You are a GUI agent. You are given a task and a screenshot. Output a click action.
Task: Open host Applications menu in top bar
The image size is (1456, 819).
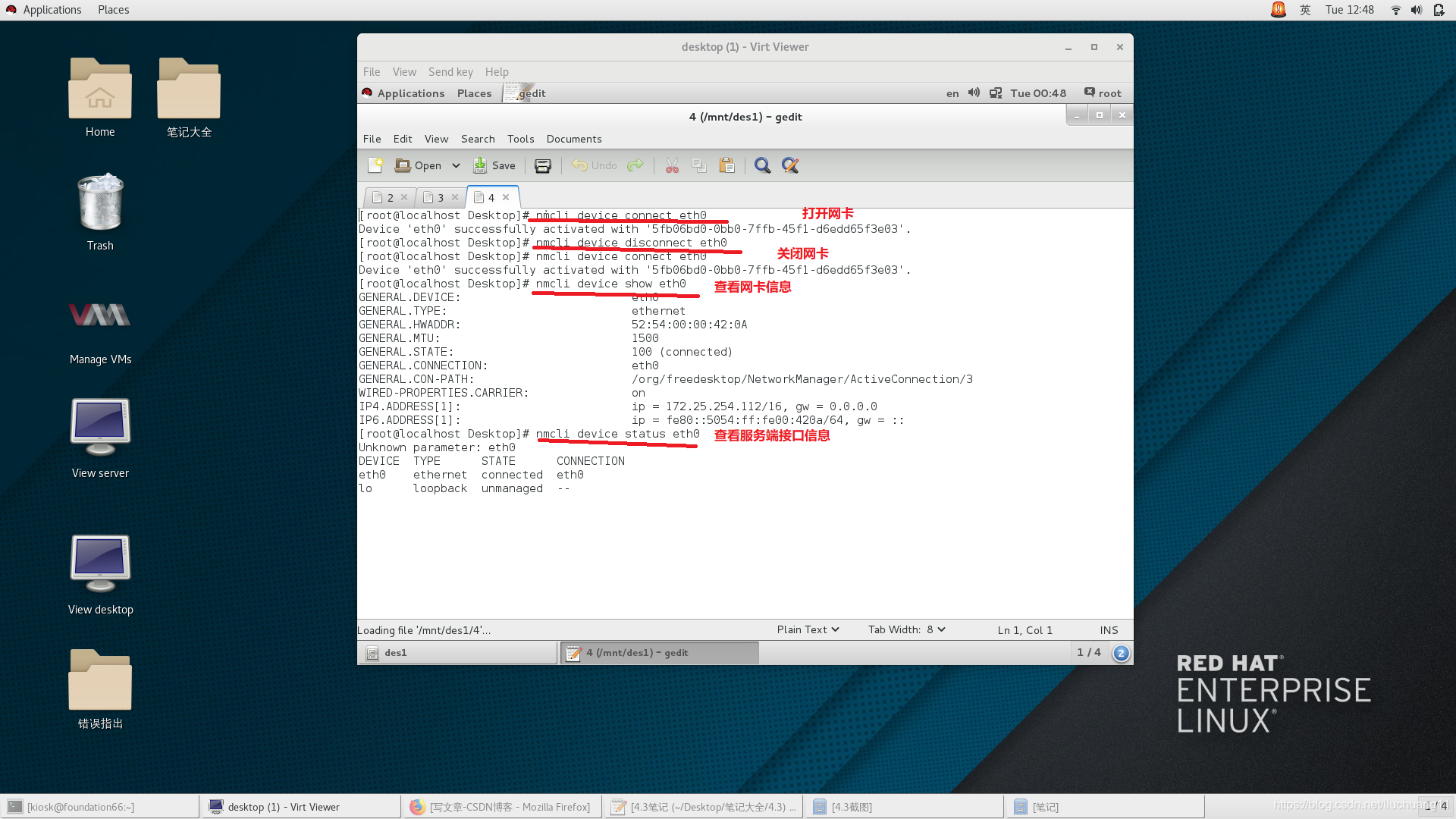(x=43, y=10)
